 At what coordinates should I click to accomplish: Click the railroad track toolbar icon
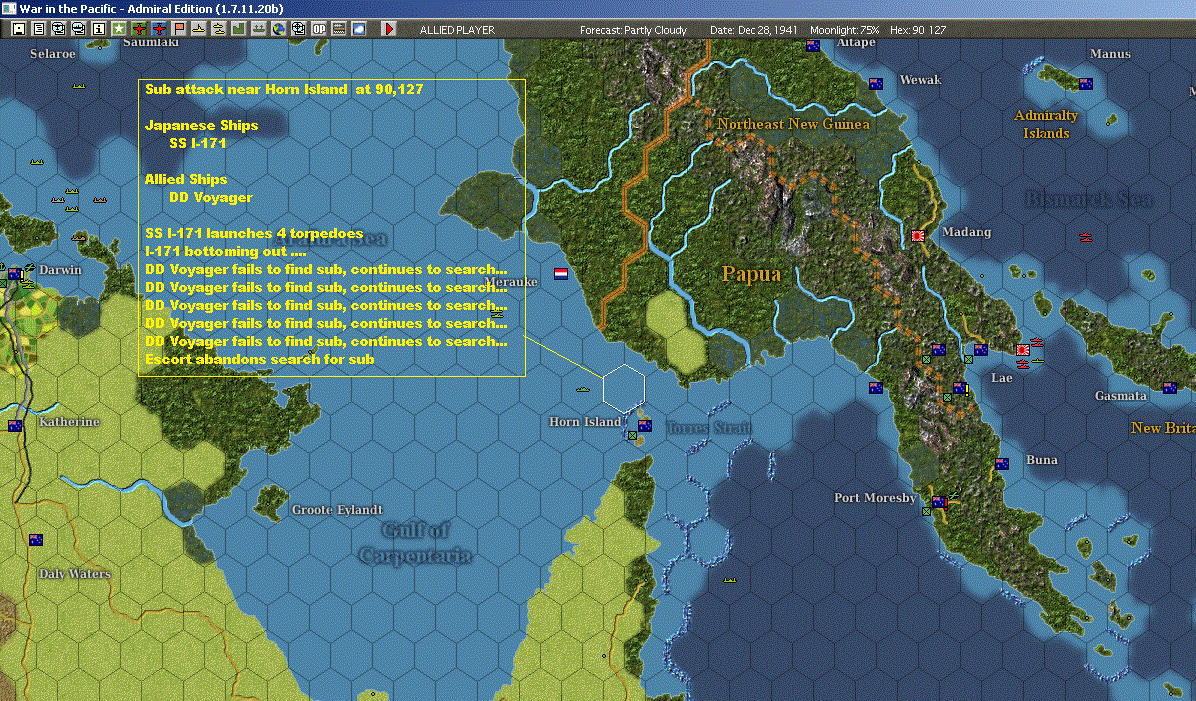[x=339, y=29]
